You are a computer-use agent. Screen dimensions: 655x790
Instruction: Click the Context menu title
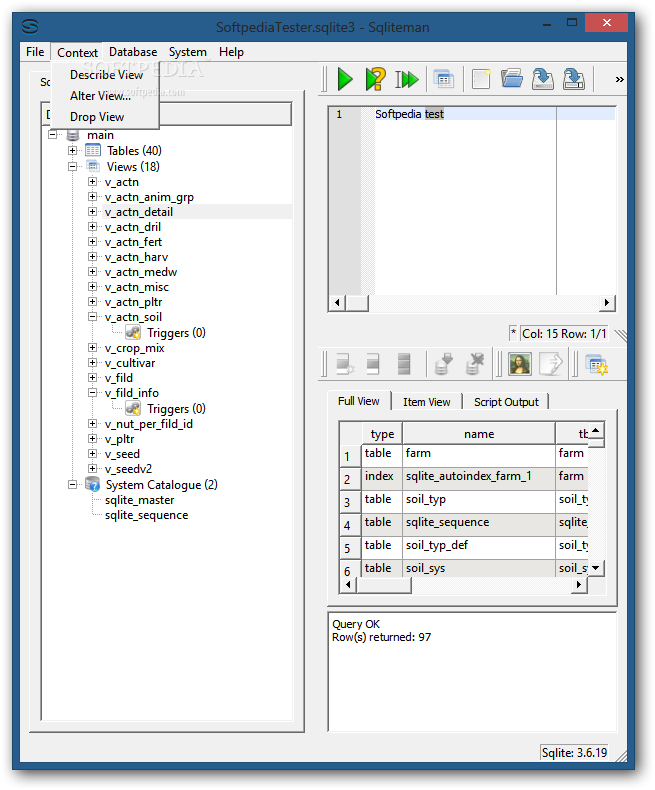pyautogui.click(x=77, y=52)
